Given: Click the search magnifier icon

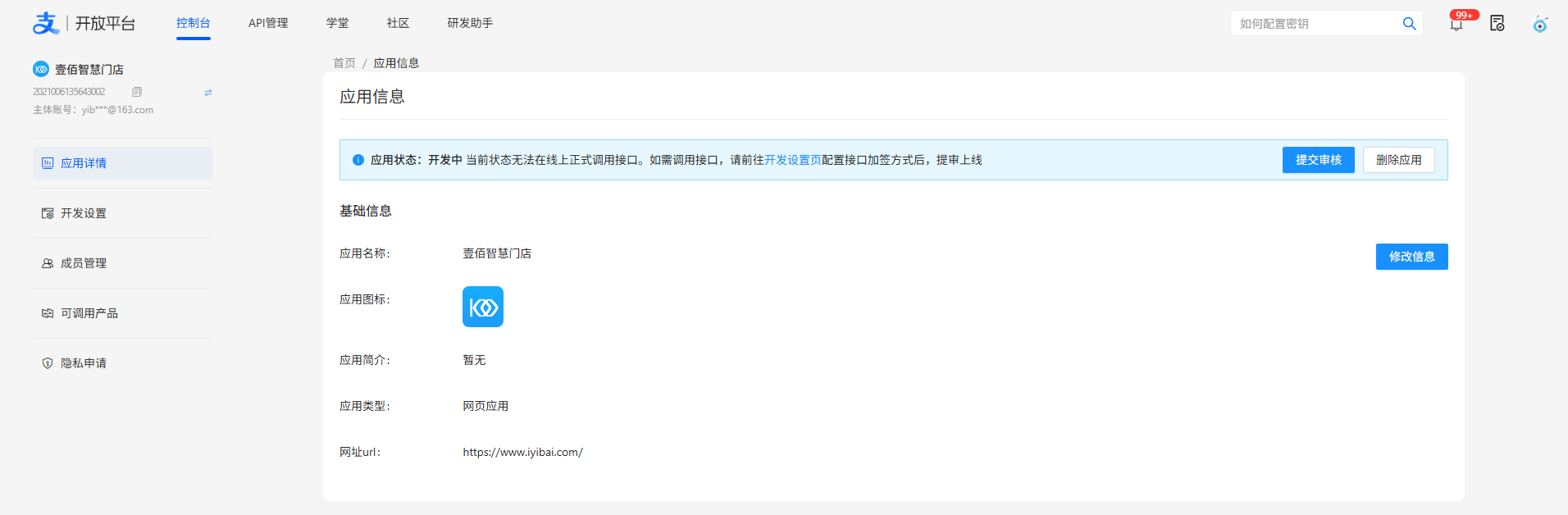Looking at the screenshot, I should click(1410, 24).
